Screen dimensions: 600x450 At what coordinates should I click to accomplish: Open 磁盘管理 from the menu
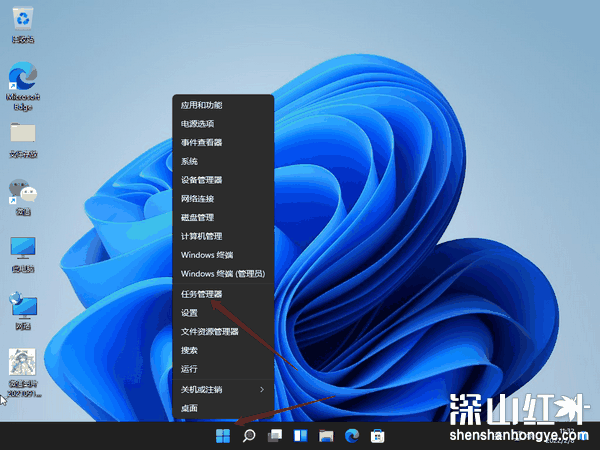click(x=223, y=217)
